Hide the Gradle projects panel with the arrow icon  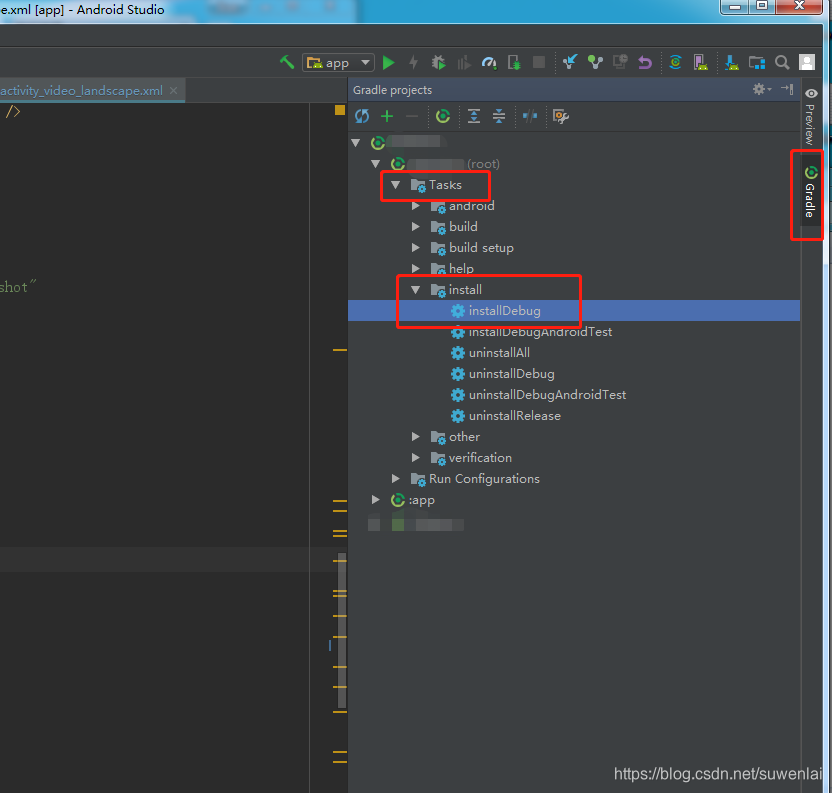[787, 89]
